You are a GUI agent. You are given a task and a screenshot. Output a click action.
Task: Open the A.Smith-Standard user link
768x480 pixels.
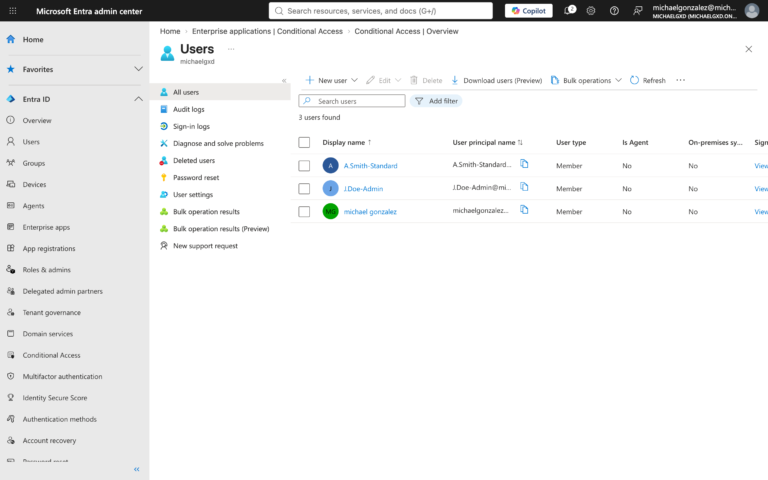point(370,166)
